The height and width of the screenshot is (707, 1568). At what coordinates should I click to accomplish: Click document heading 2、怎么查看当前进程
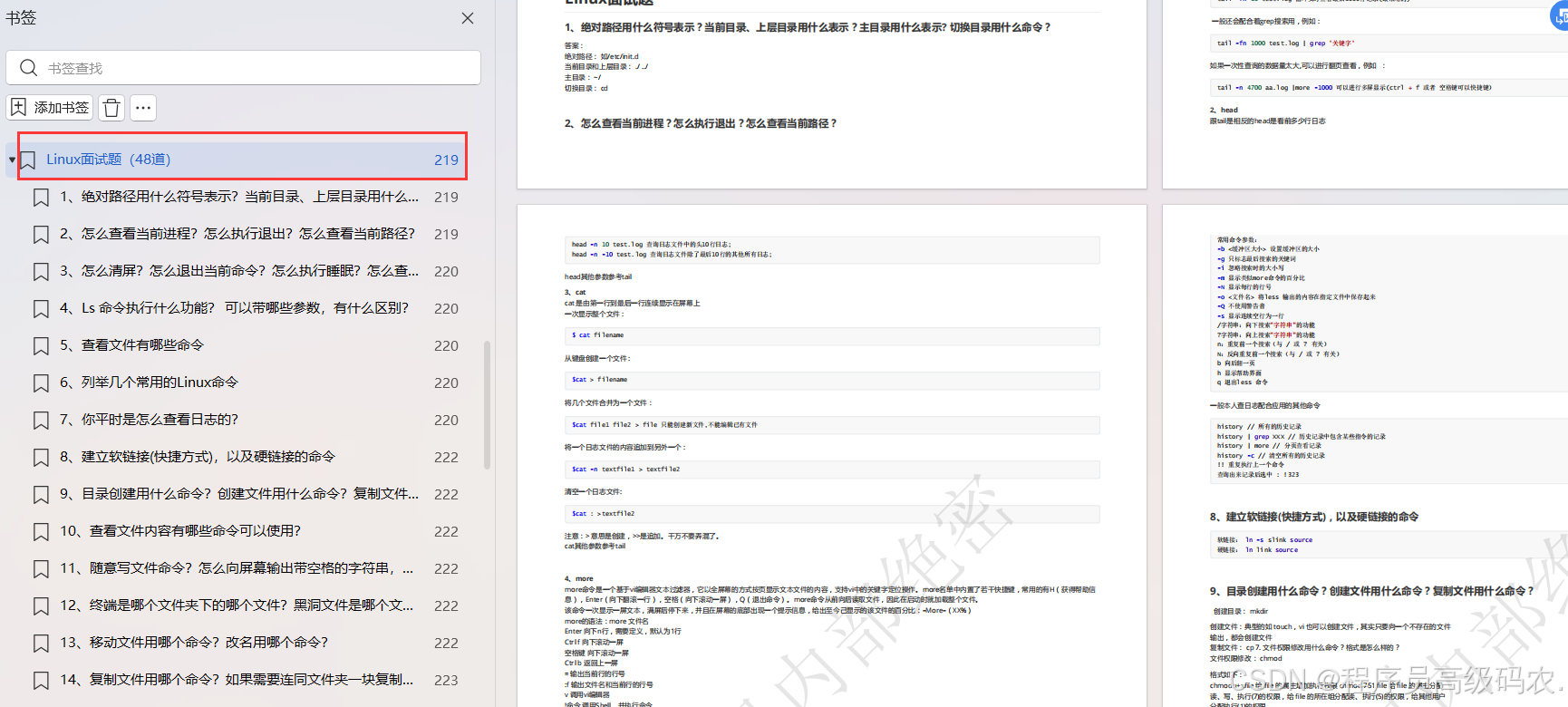click(701, 123)
